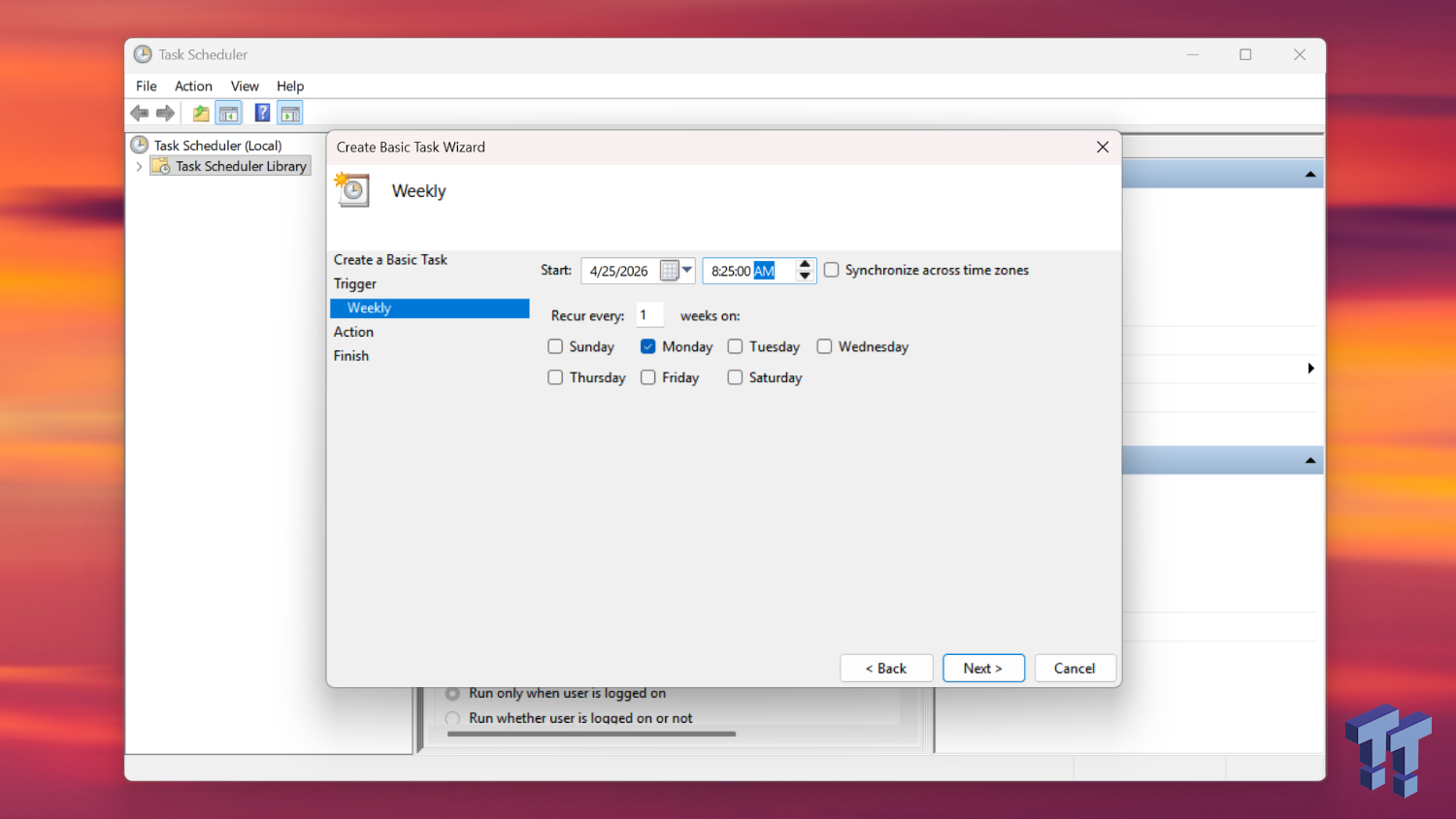Click the Task Scheduler title bar clock icon

click(143, 54)
